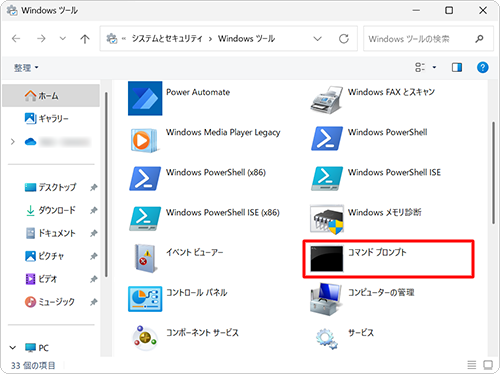Toggle pin icon next to ダウンロード

[x=94, y=210]
